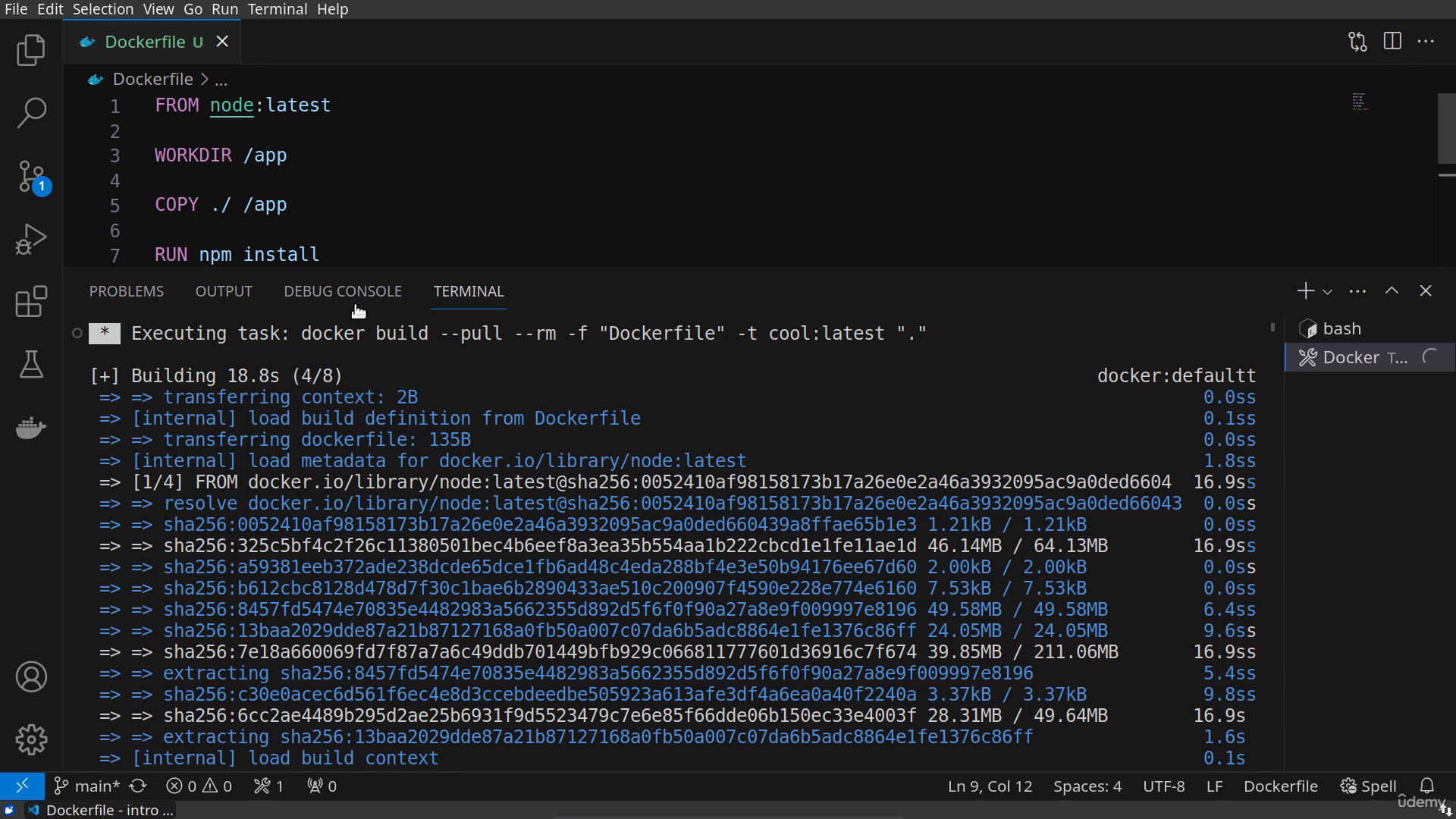Split the editor to the right
1456x819 pixels.
pos(1392,42)
